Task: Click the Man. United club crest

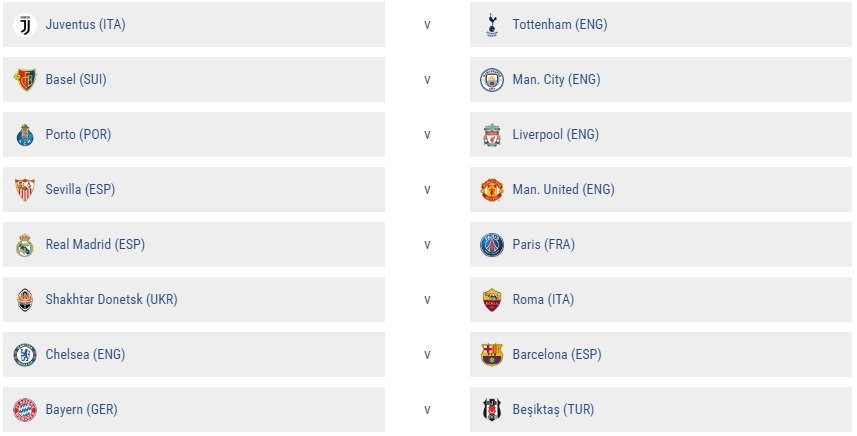Action: pyautogui.click(x=491, y=190)
